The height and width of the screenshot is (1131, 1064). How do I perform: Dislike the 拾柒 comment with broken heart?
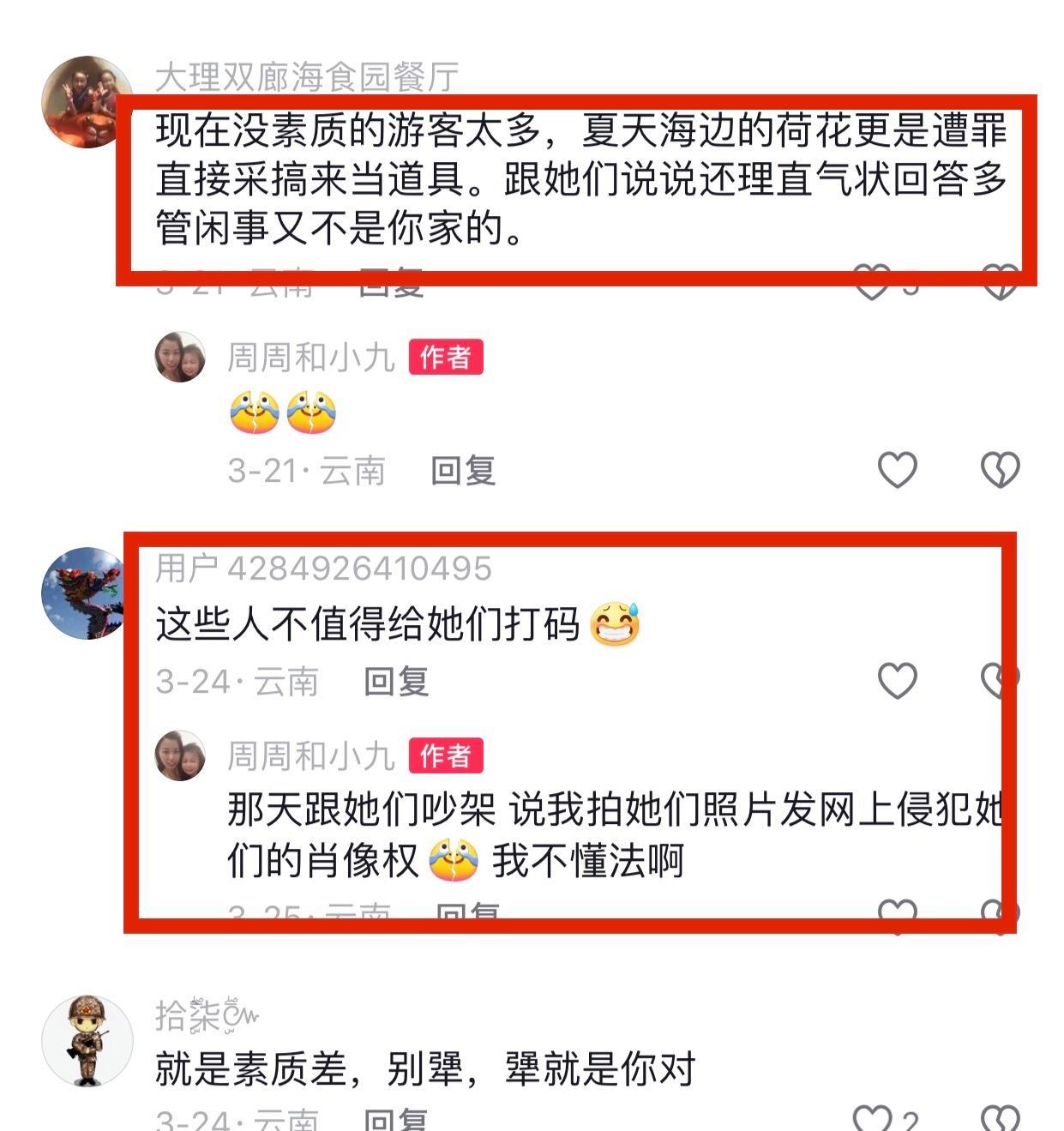pyautogui.click(x=1000, y=1117)
